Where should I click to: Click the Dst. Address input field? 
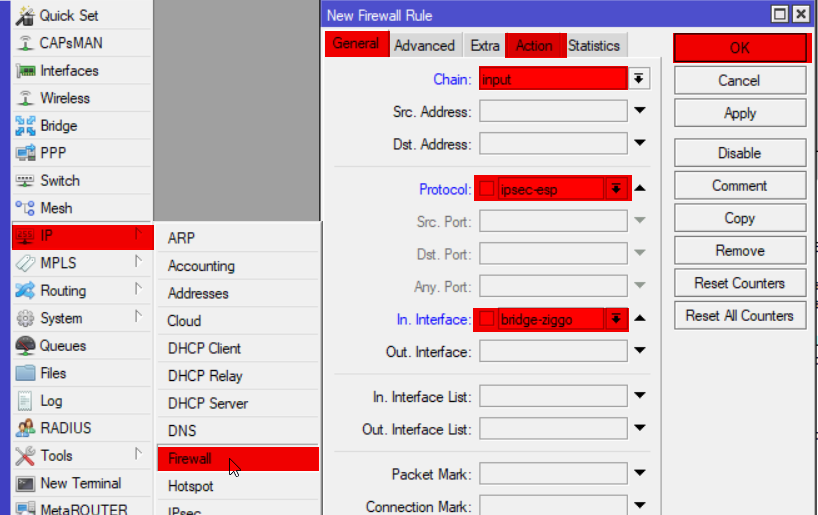[553, 144]
